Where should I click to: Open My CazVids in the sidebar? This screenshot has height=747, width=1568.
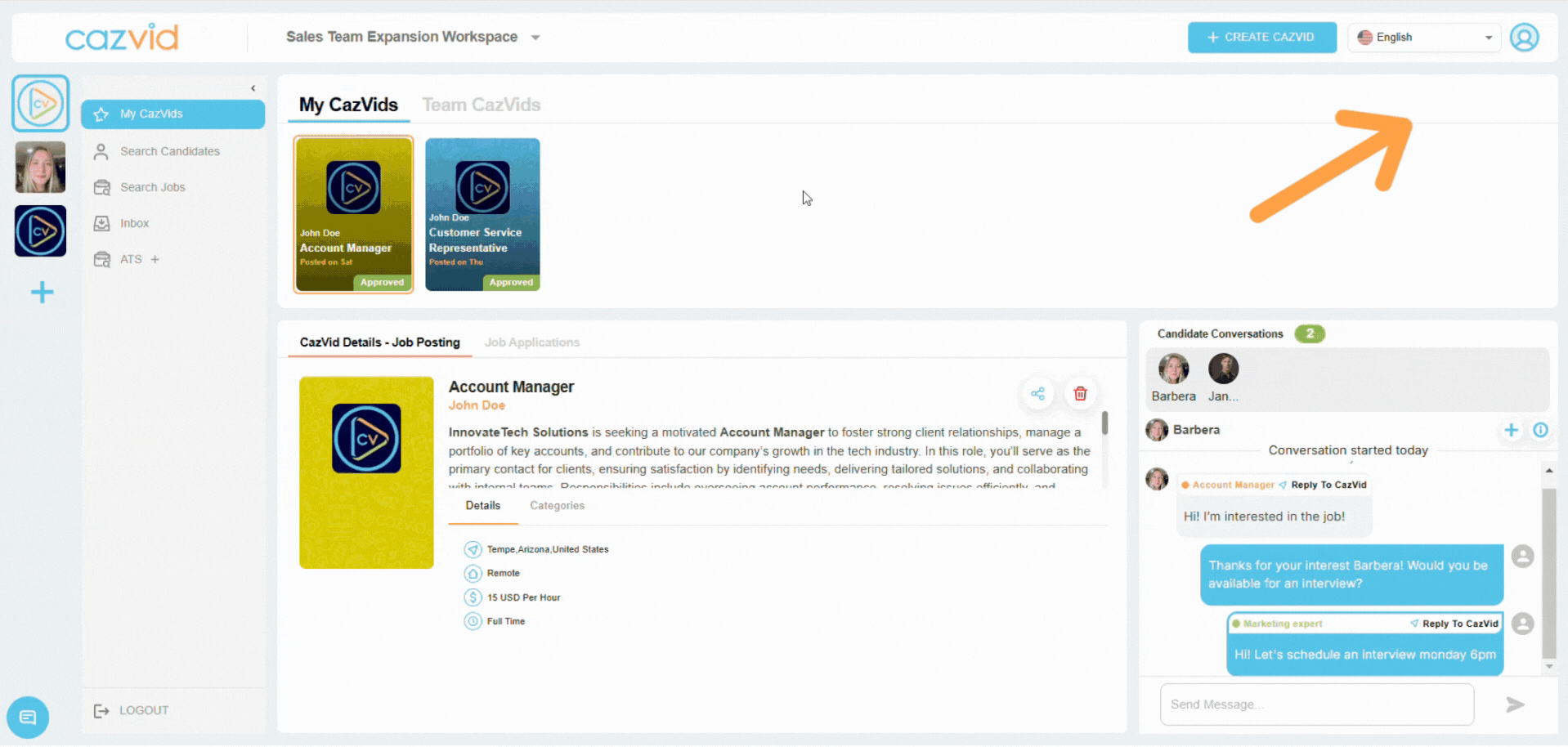(x=173, y=114)
